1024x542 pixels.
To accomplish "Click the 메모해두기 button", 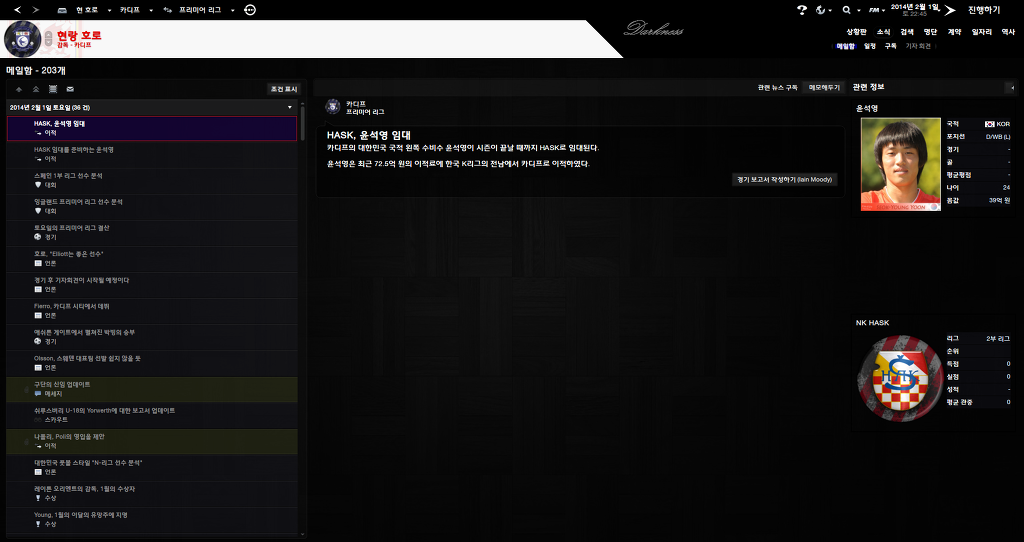I will tap(824, 88).
